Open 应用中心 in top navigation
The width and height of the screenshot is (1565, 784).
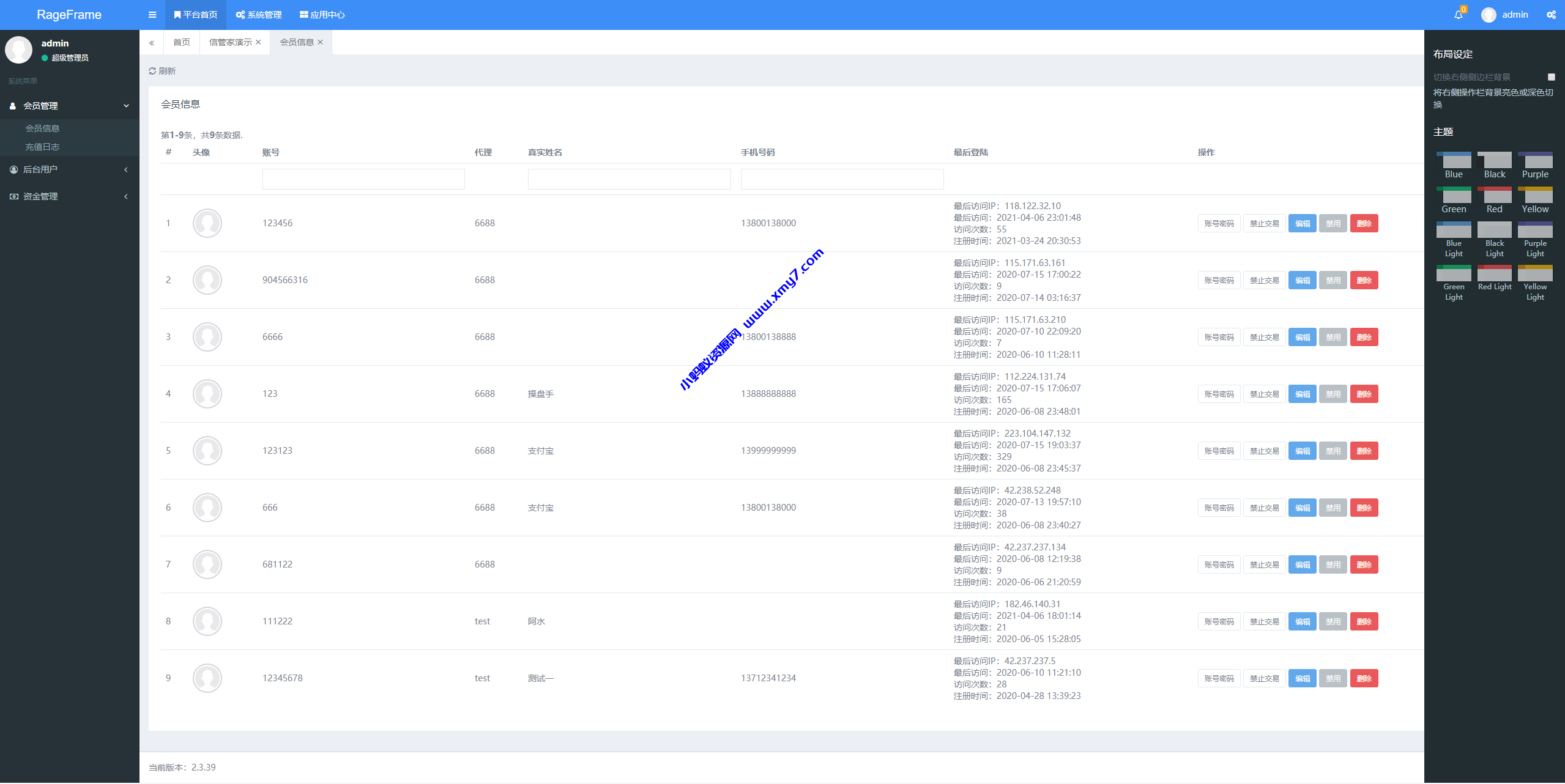[x=322, y=15]
